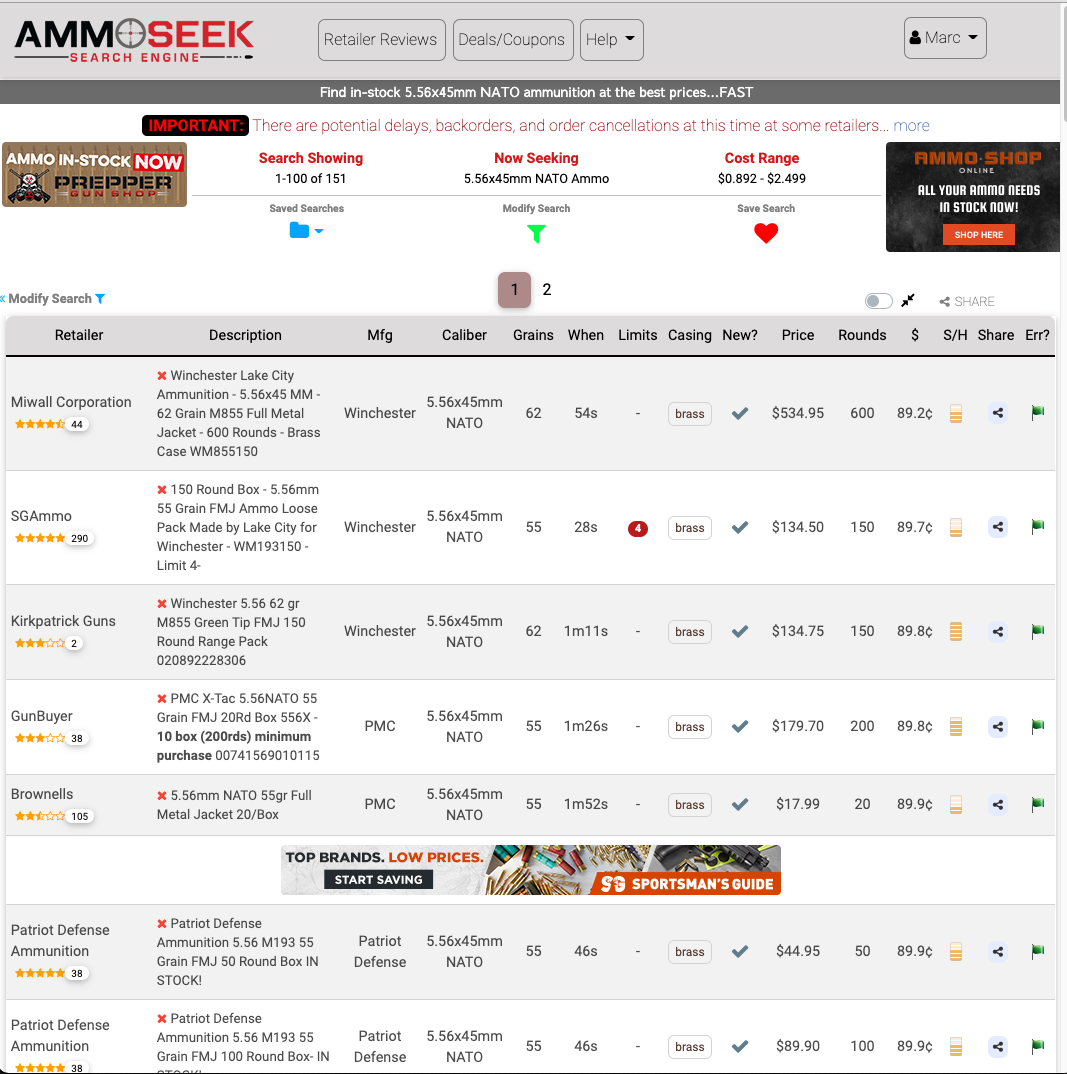Click the 'more' link in the important notice
The width and height of the screenshot is (1067, 1074).
tap(911, 126)
